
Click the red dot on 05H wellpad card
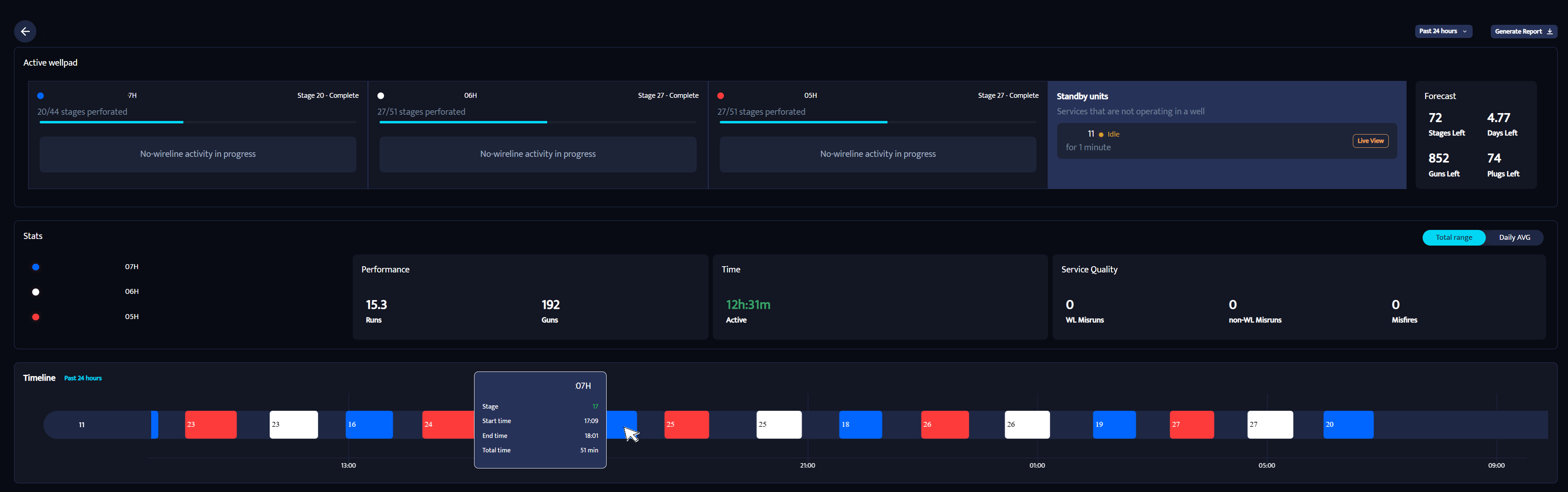721,96
